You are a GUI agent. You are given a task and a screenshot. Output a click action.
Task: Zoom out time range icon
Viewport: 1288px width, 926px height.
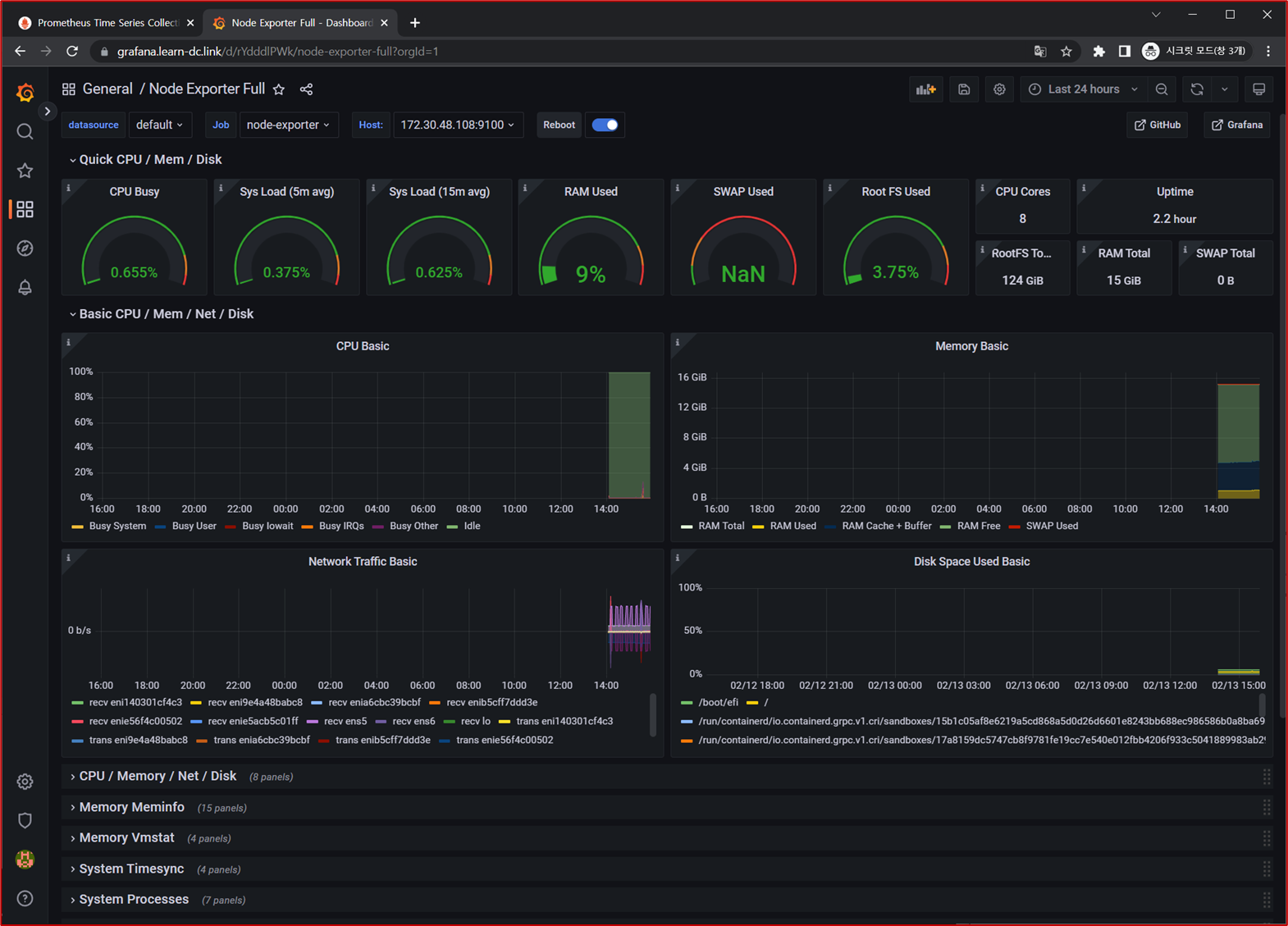(1162, 89)
